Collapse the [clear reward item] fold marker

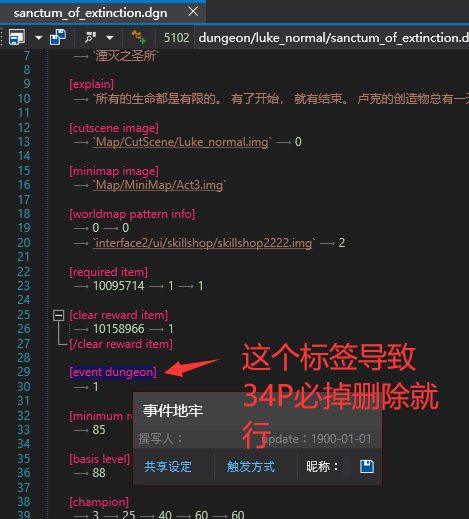click(x=59, y=315)
